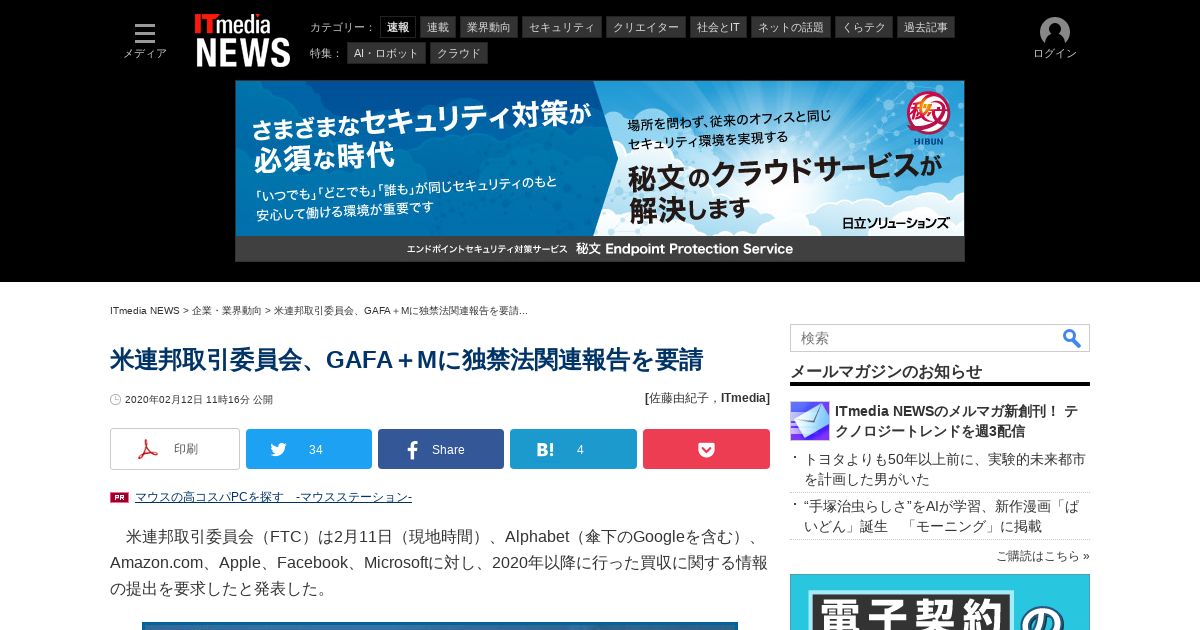This screenshot has width=1200, height=630.
Task: Click author name 佐藤由紀子
Action: coord(680,398)
